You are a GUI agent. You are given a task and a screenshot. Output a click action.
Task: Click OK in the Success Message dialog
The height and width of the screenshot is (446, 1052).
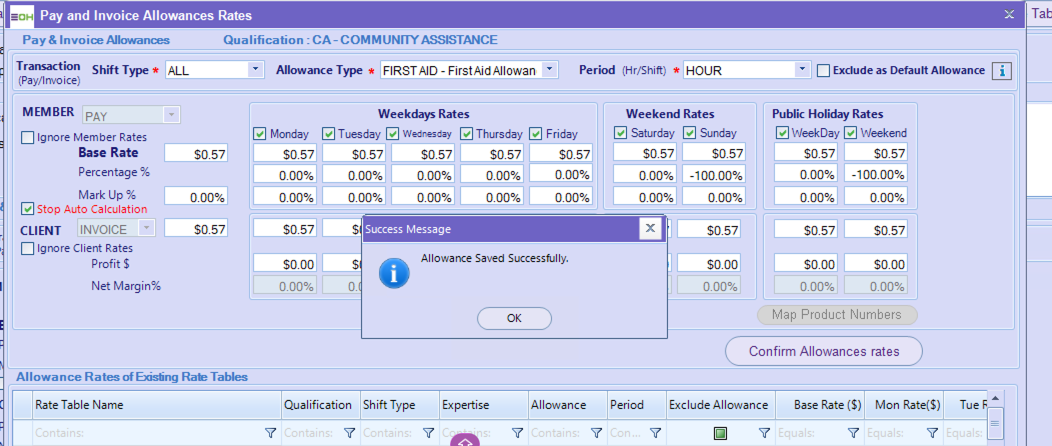coord(514,318)
